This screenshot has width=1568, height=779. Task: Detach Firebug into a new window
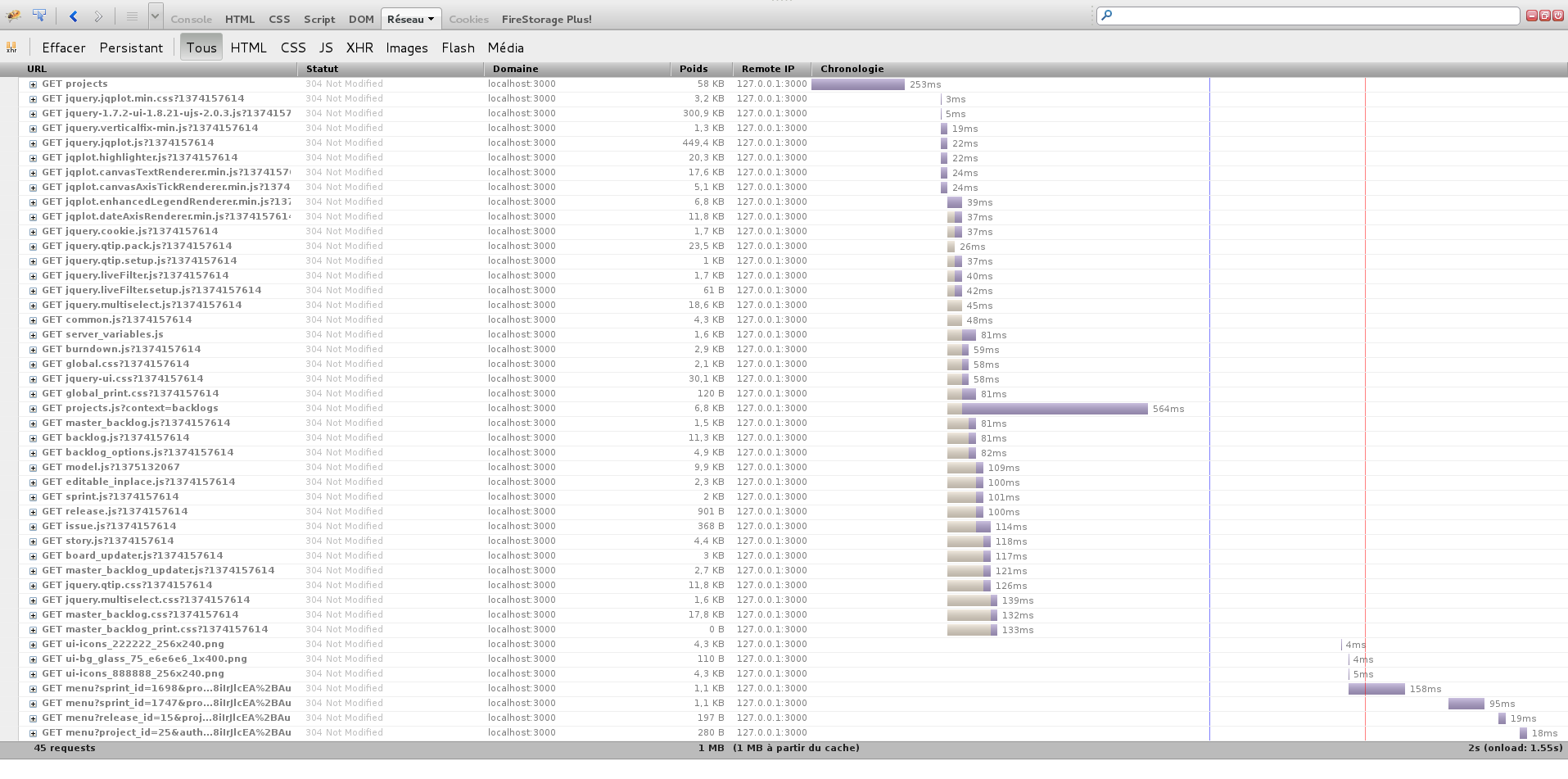tap(1545, 16)
